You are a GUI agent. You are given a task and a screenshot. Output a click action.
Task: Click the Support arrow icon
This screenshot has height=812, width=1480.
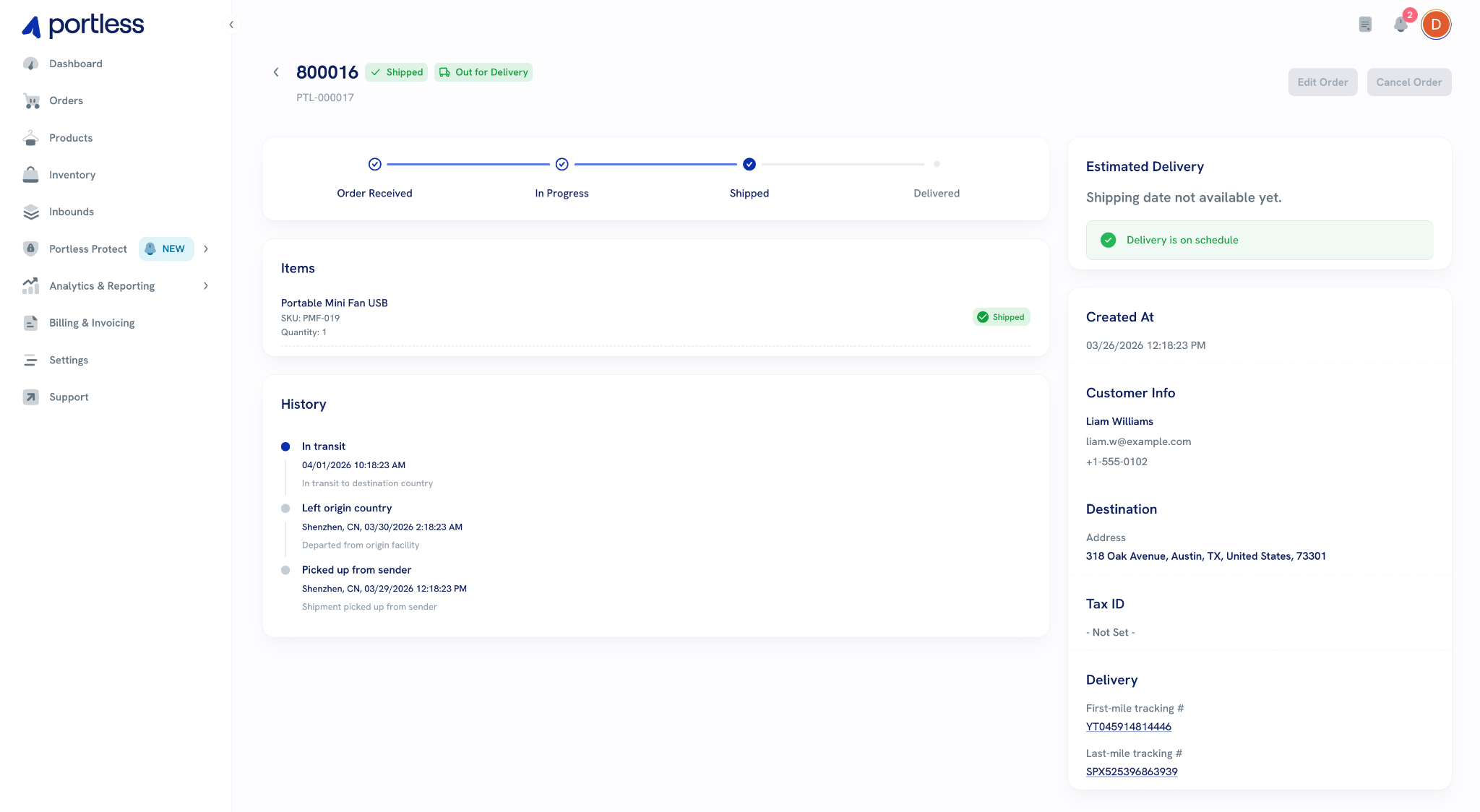(x=30, y=397)
